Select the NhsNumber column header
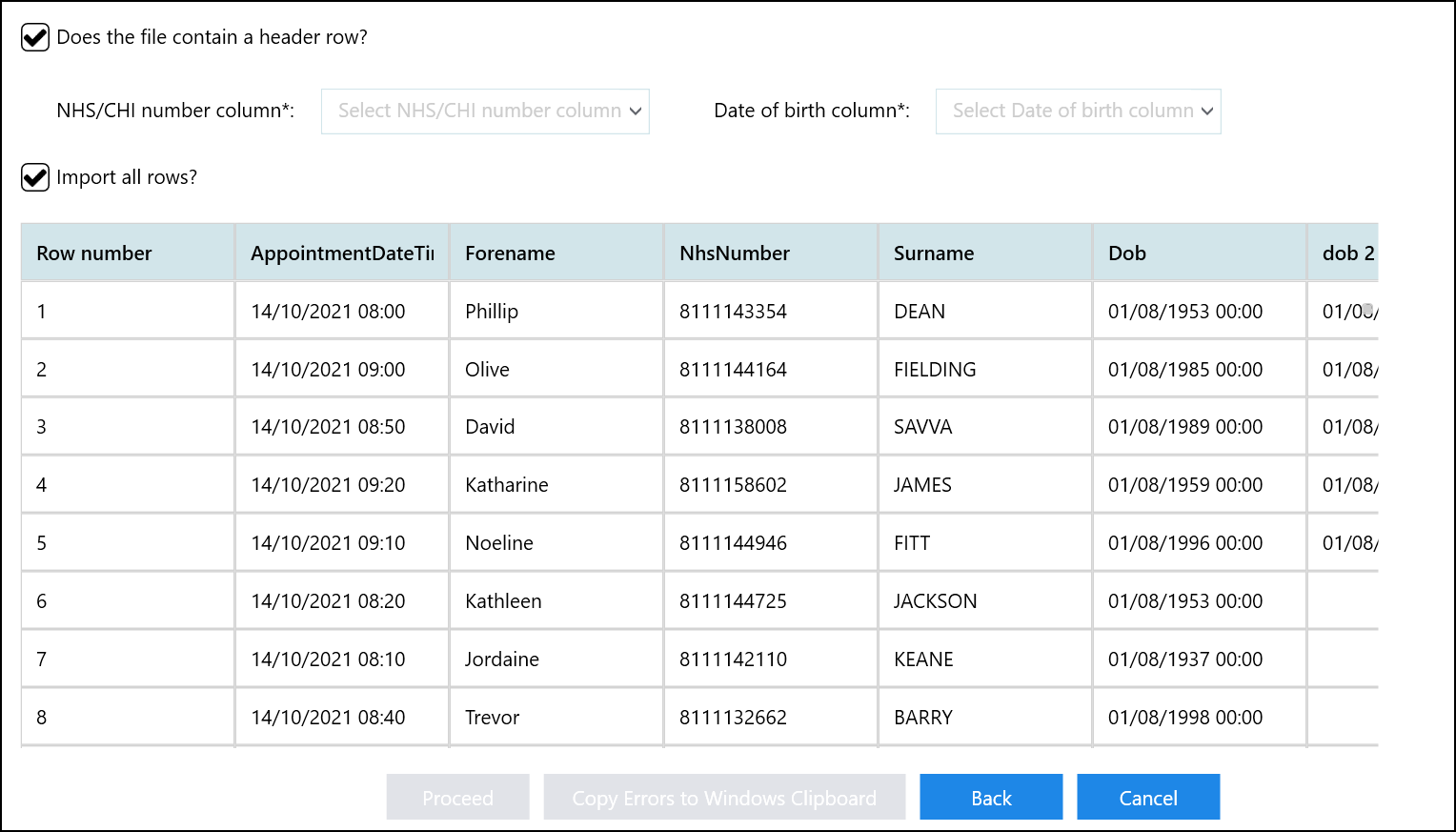1456x832 pixels. click(734, 254)
